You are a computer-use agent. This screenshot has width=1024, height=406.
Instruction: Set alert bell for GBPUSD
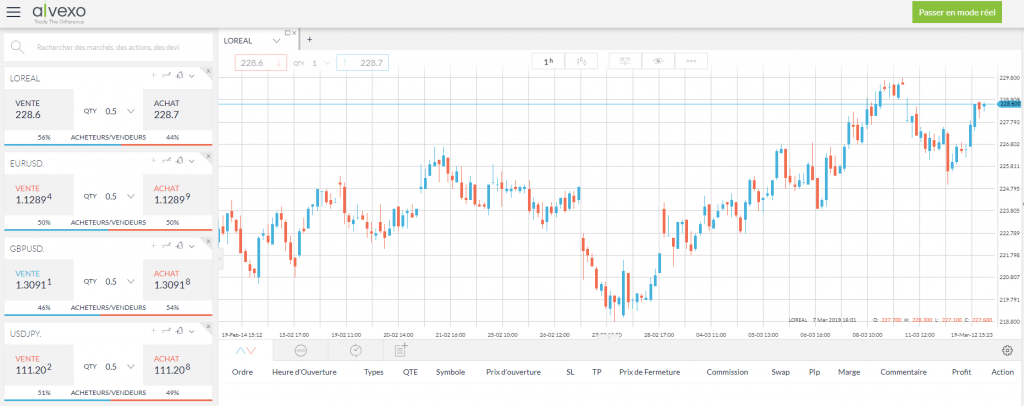tap(180, 245)
